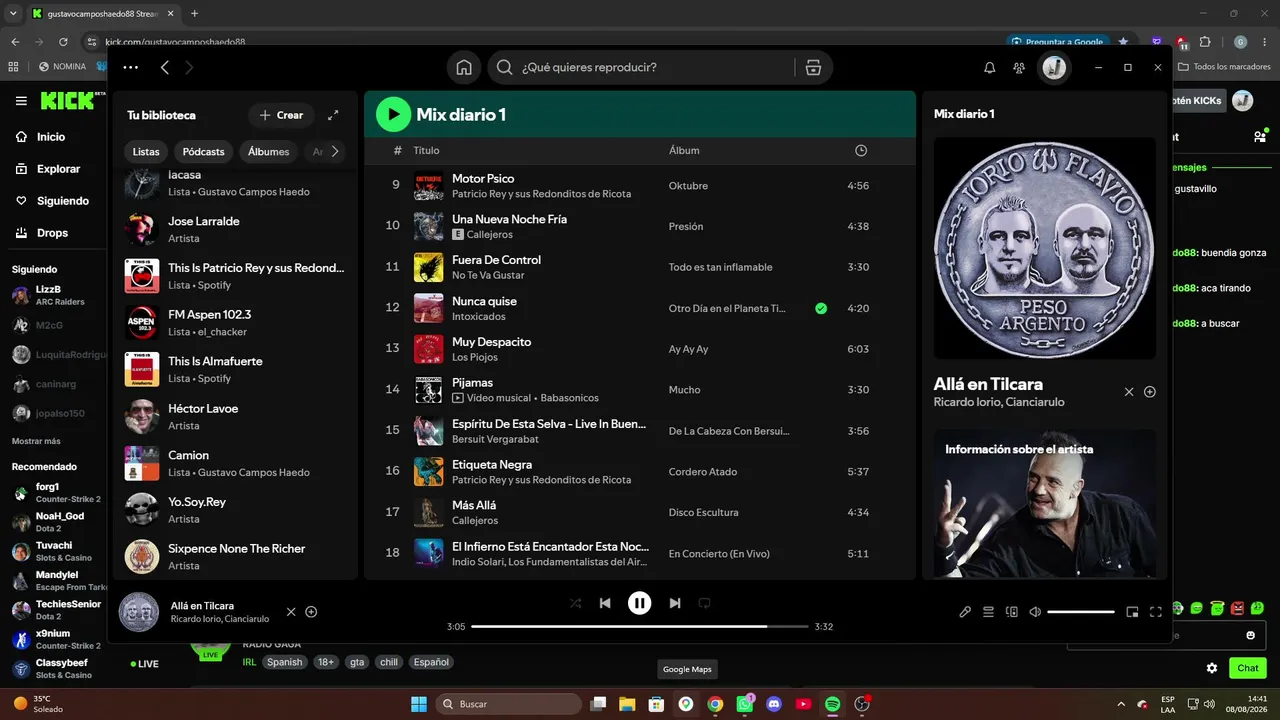Toggle the green saved check on Nunca quise
The image size is (1280, 720).
pyautogui.click(x=821, y=308)
